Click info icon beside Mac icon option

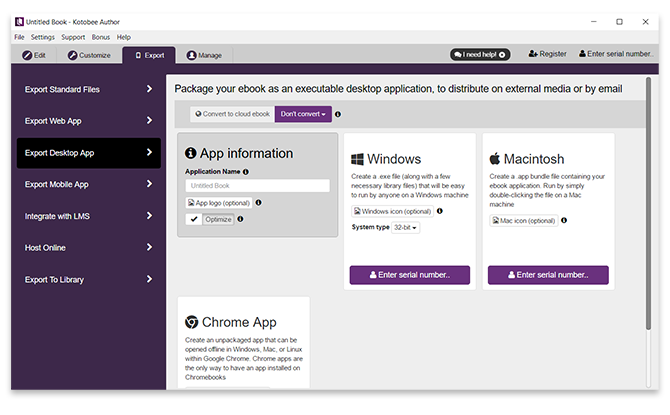pyautogui.click(x=565, y=220)
